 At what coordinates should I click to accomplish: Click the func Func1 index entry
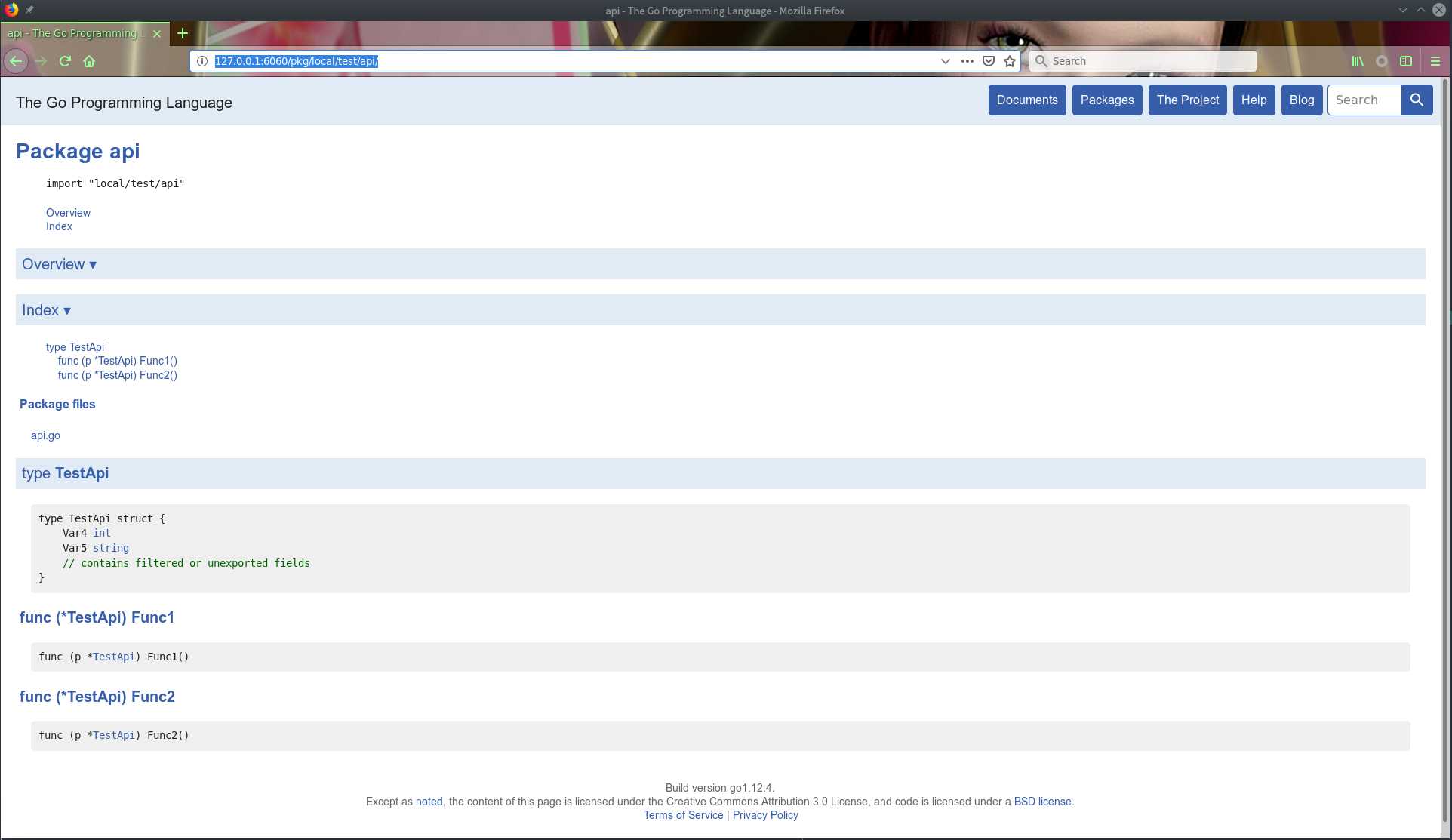[x=117, y=361]
